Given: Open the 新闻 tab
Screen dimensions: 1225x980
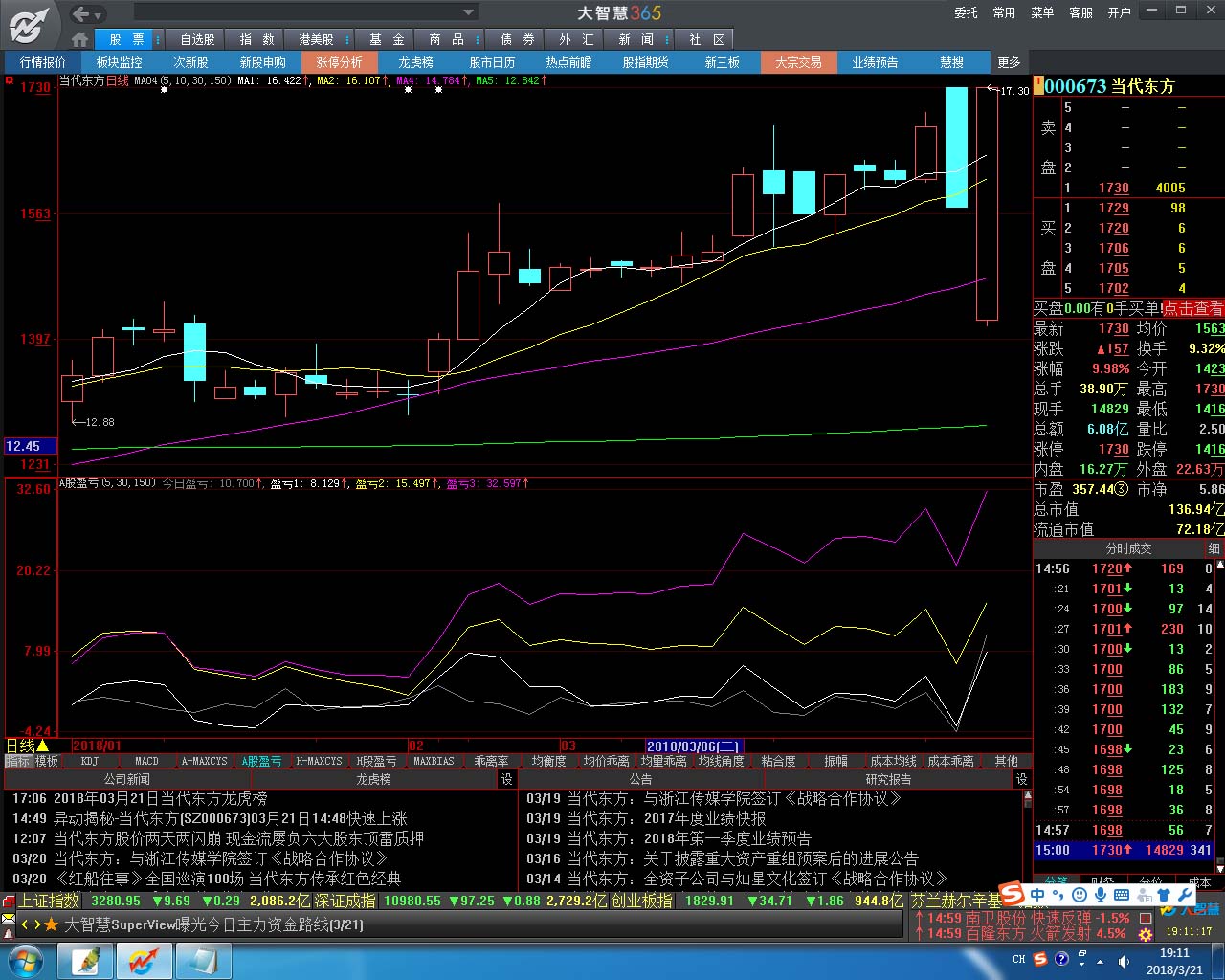Looking at the screenshot, I should (x=636, y=39).
